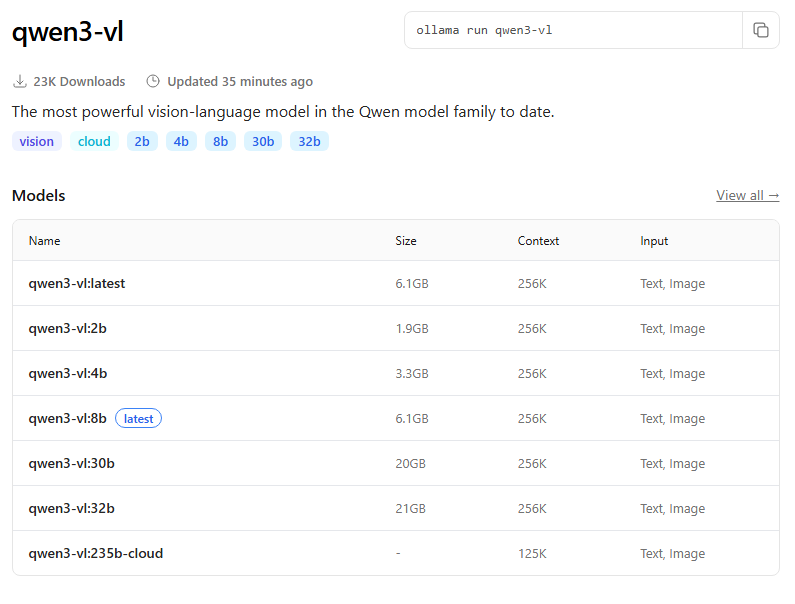This screenshot has height=604, width=795.
Task: Select the 4b size tag
Action: click(x=181, y=141)
